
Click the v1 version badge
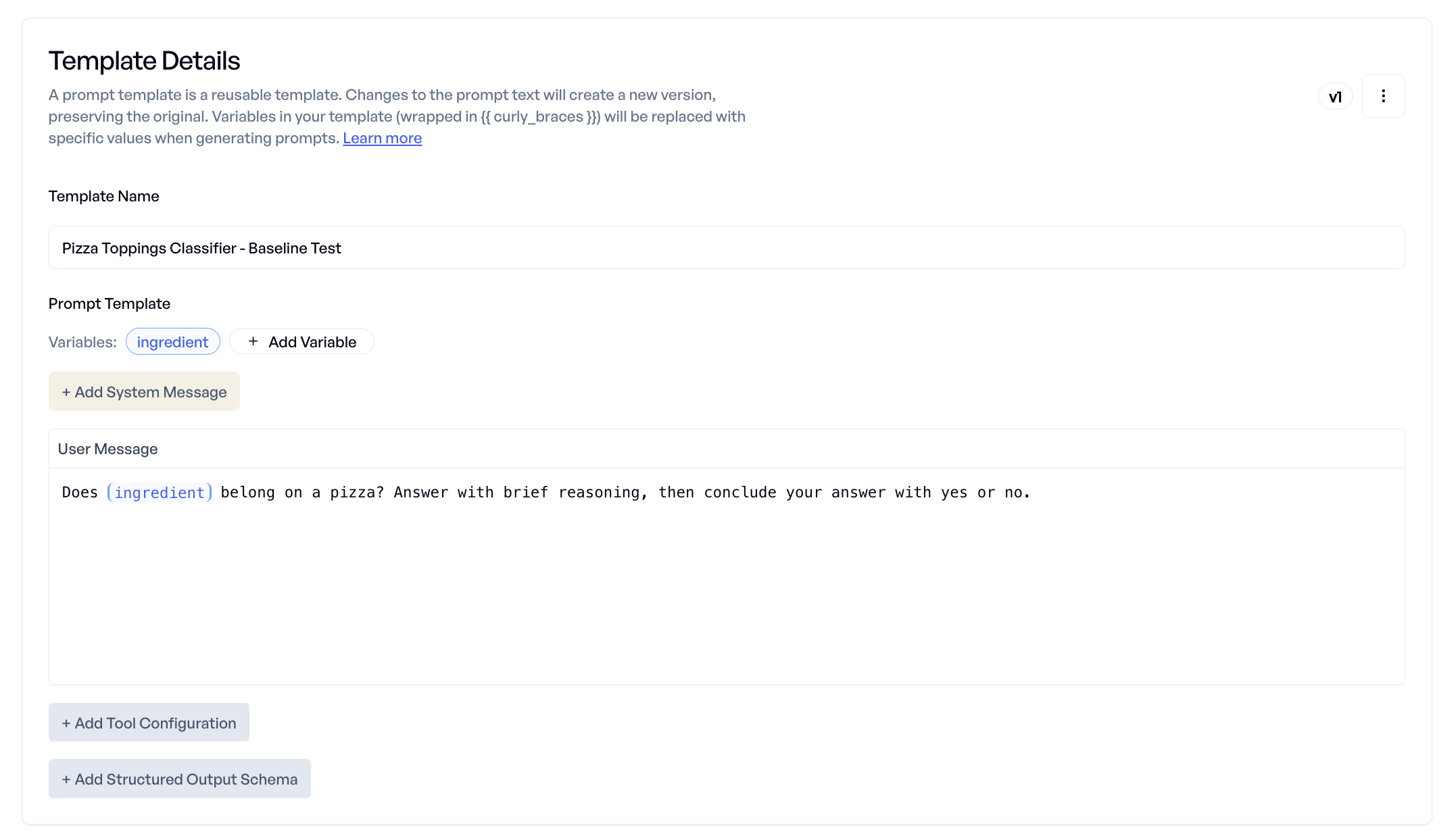(1335, 97)
